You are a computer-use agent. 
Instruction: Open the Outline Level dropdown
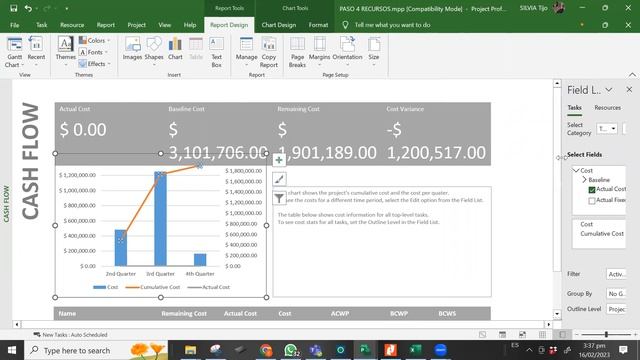click(616, 309)
